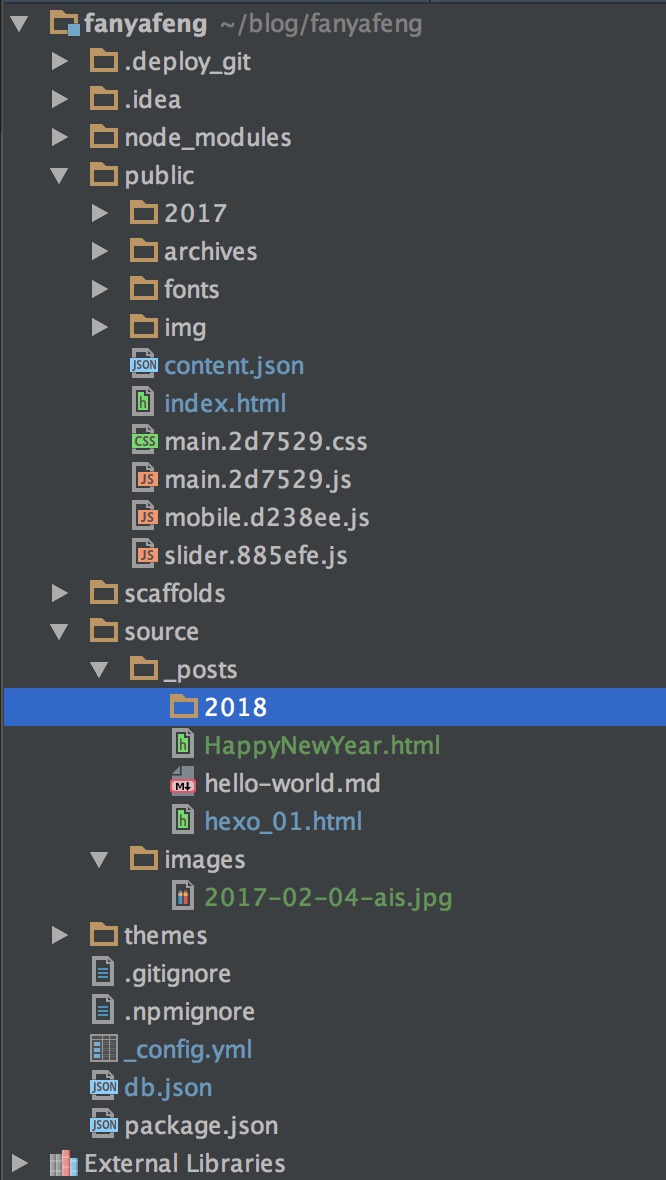Click the image icon for 2017-02-04-ais.jpg
The width and height of the screenshot is (666, 1180).
(184, 897)
